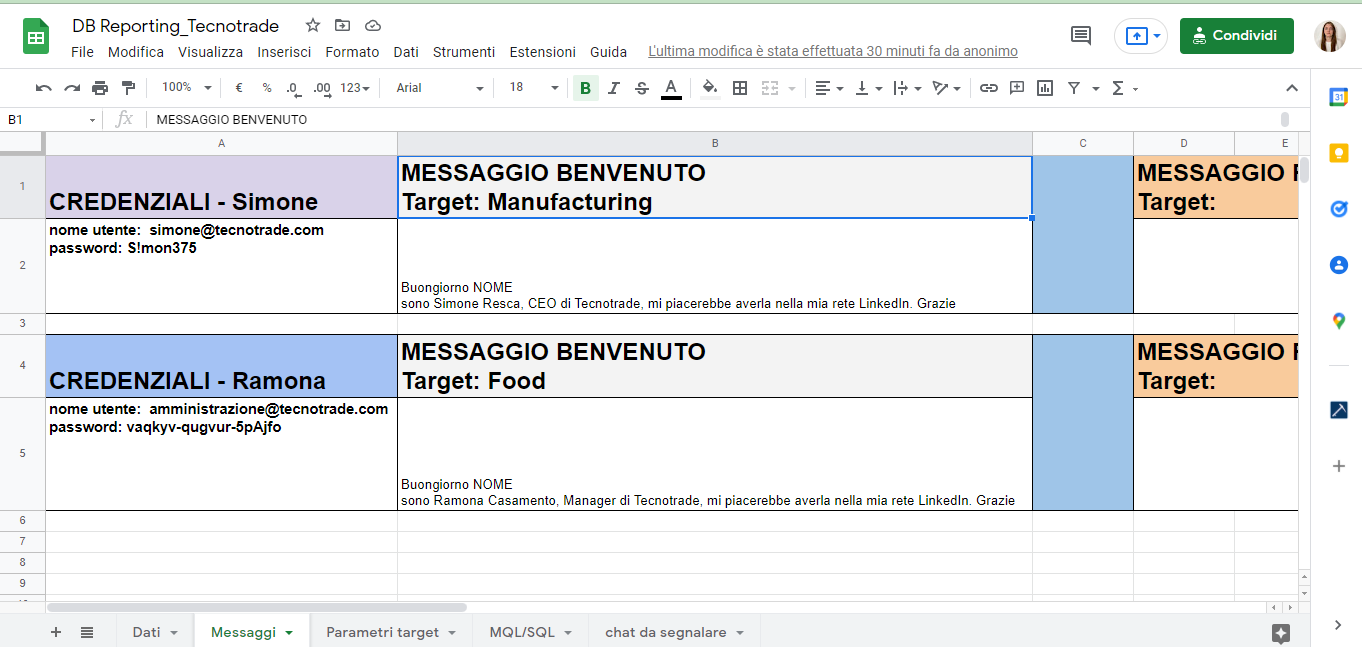The width and height of the screenshot is (1362, 647).
Task: Open the user account avatar
Action: click(x=1329, y=36)
